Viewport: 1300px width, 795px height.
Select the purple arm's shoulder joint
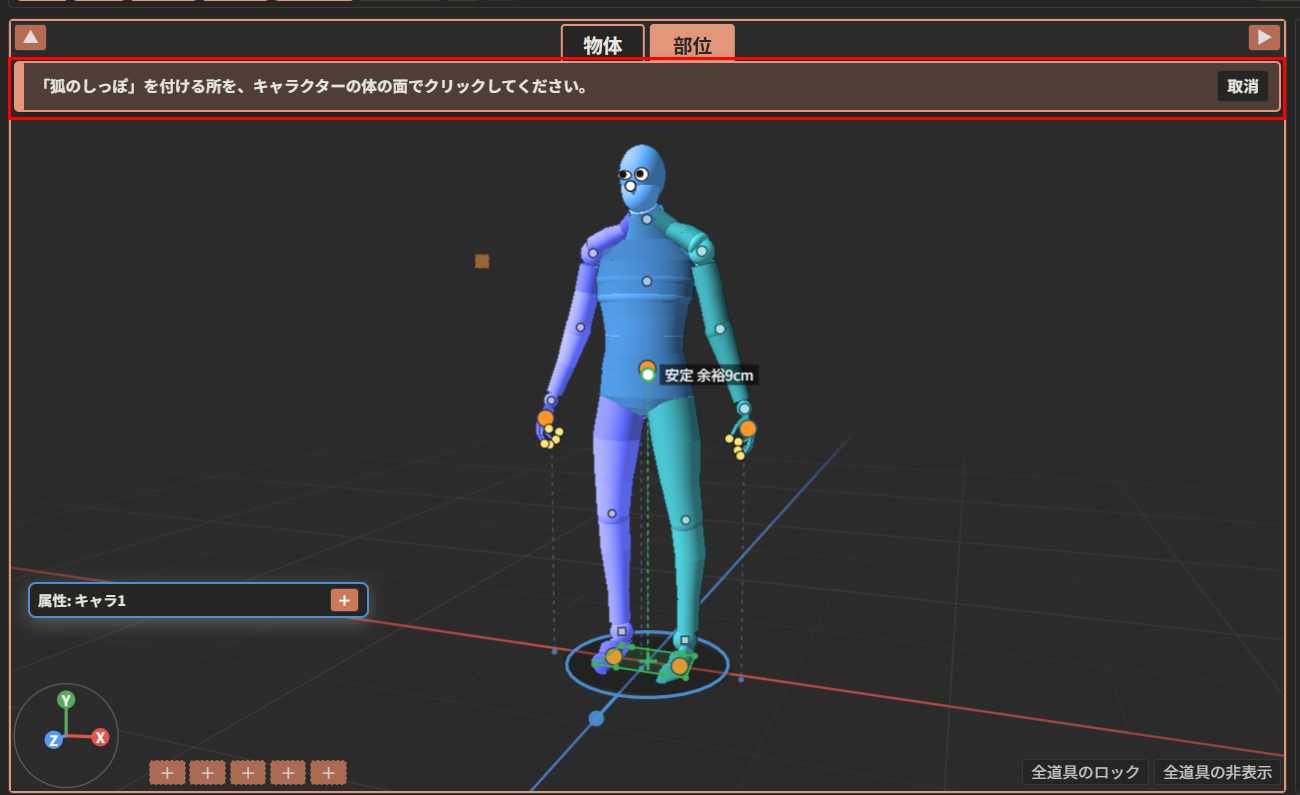tap(593, 253)
